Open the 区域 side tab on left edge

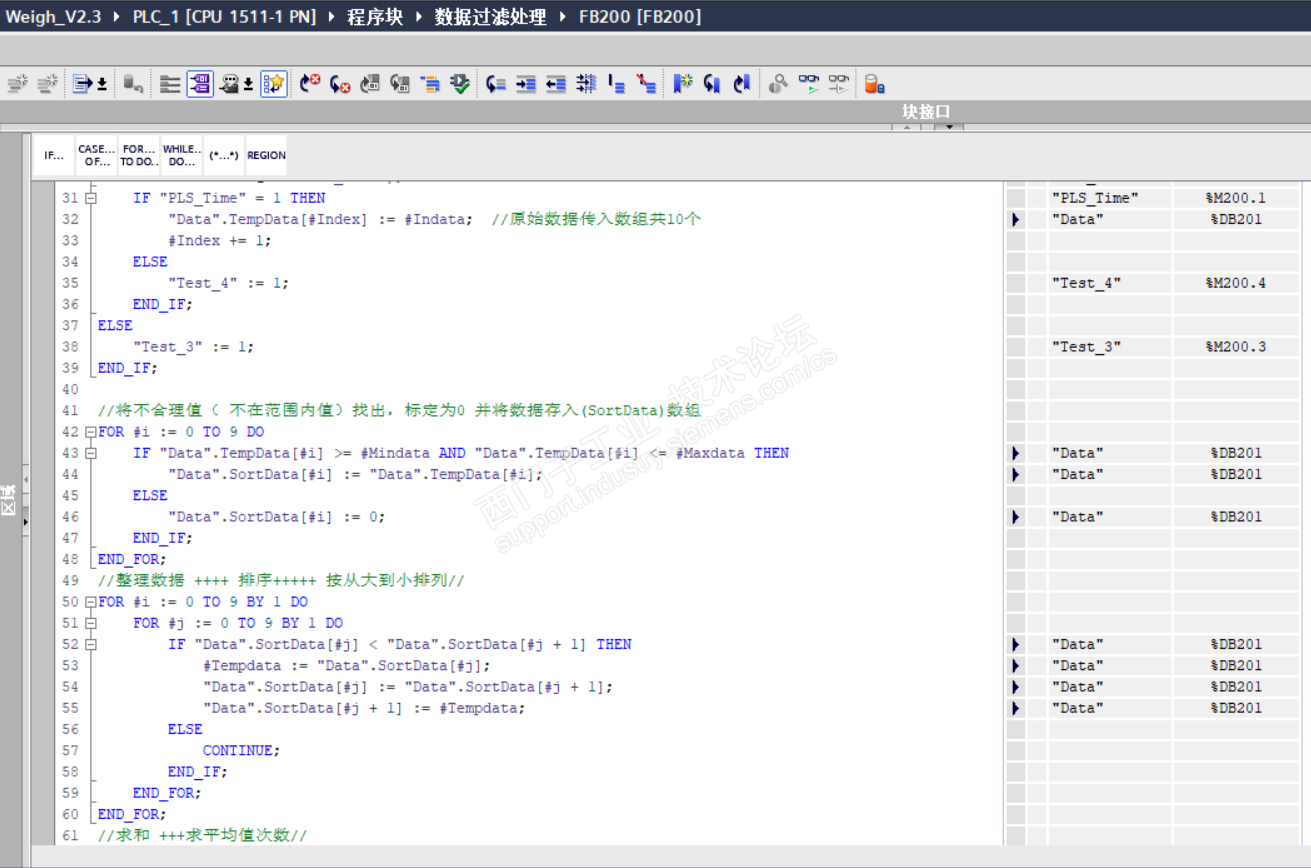(x=8, y=500)
